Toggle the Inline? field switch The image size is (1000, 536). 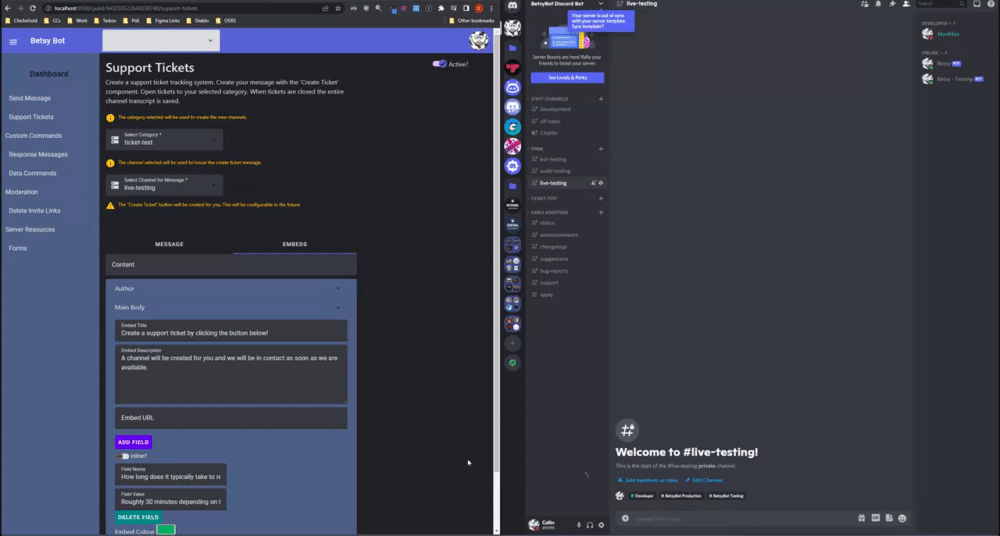click(x=122, y=456)
